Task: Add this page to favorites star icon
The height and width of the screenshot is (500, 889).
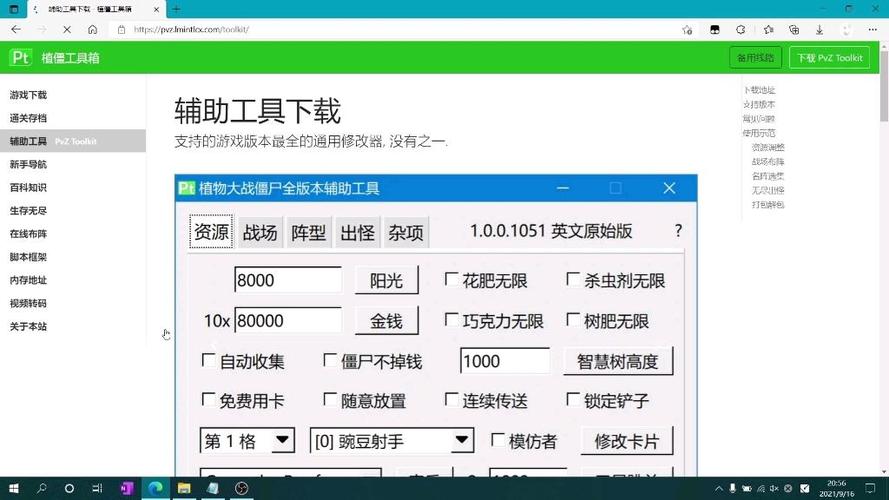Action: click(687, 29)
